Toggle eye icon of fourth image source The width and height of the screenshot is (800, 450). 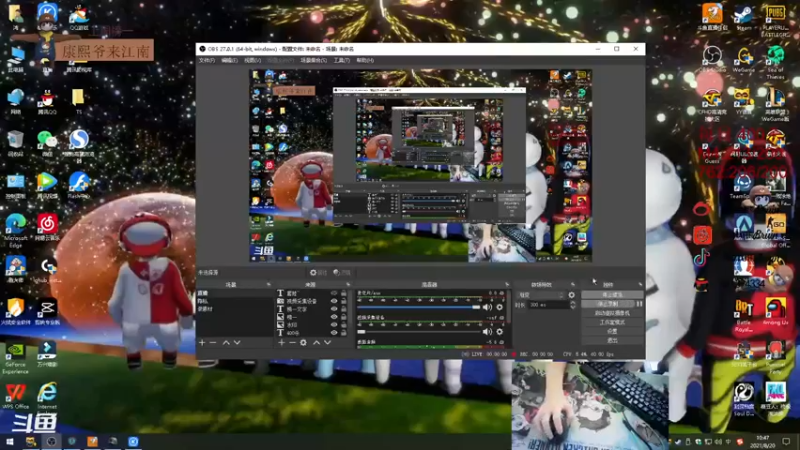point(334,317)
